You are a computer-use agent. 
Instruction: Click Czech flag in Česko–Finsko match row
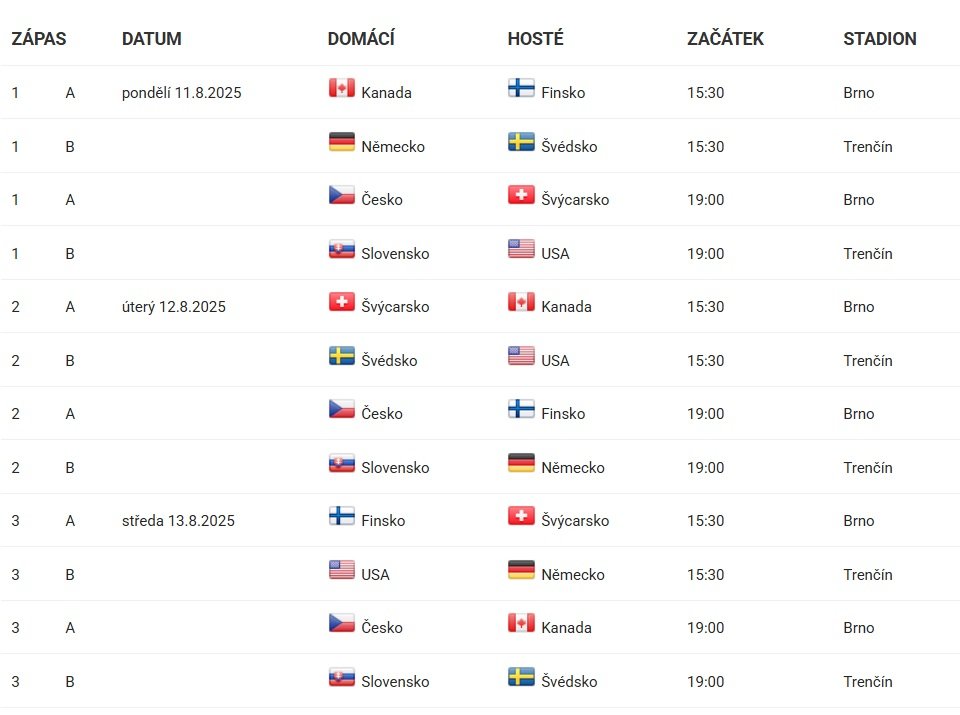point(342,409)
